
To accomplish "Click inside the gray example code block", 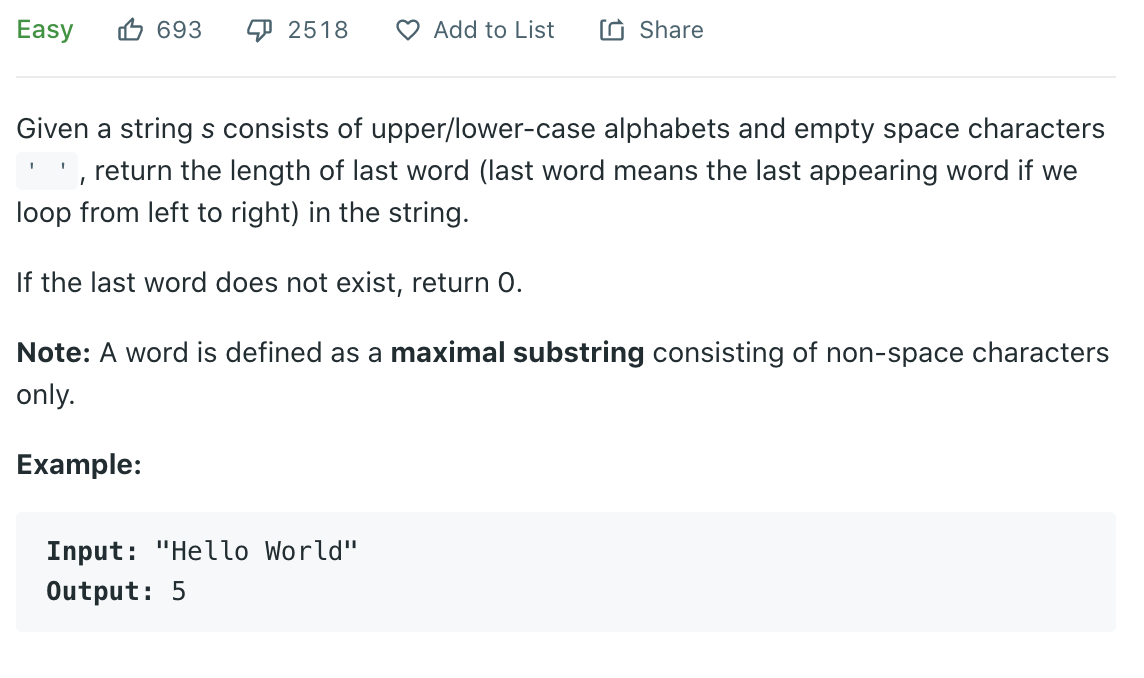I will point(565,571).
